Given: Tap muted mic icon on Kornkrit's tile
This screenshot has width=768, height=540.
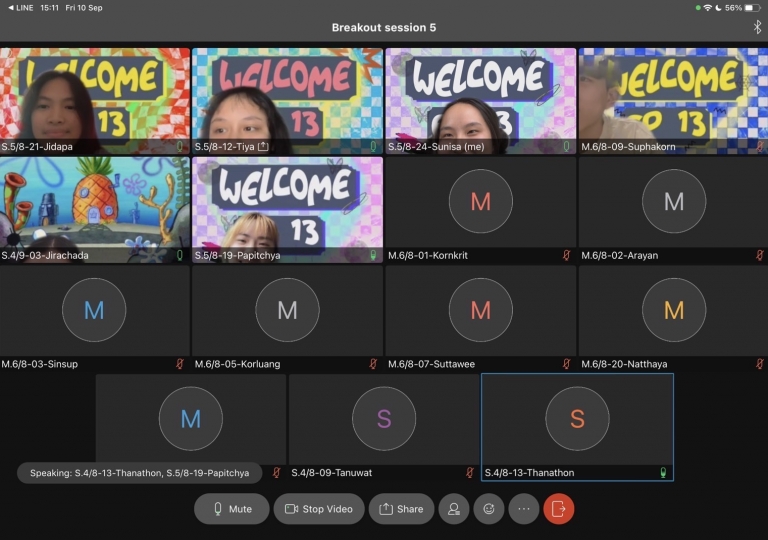Looking at the screenshot, I should [567, 255].
